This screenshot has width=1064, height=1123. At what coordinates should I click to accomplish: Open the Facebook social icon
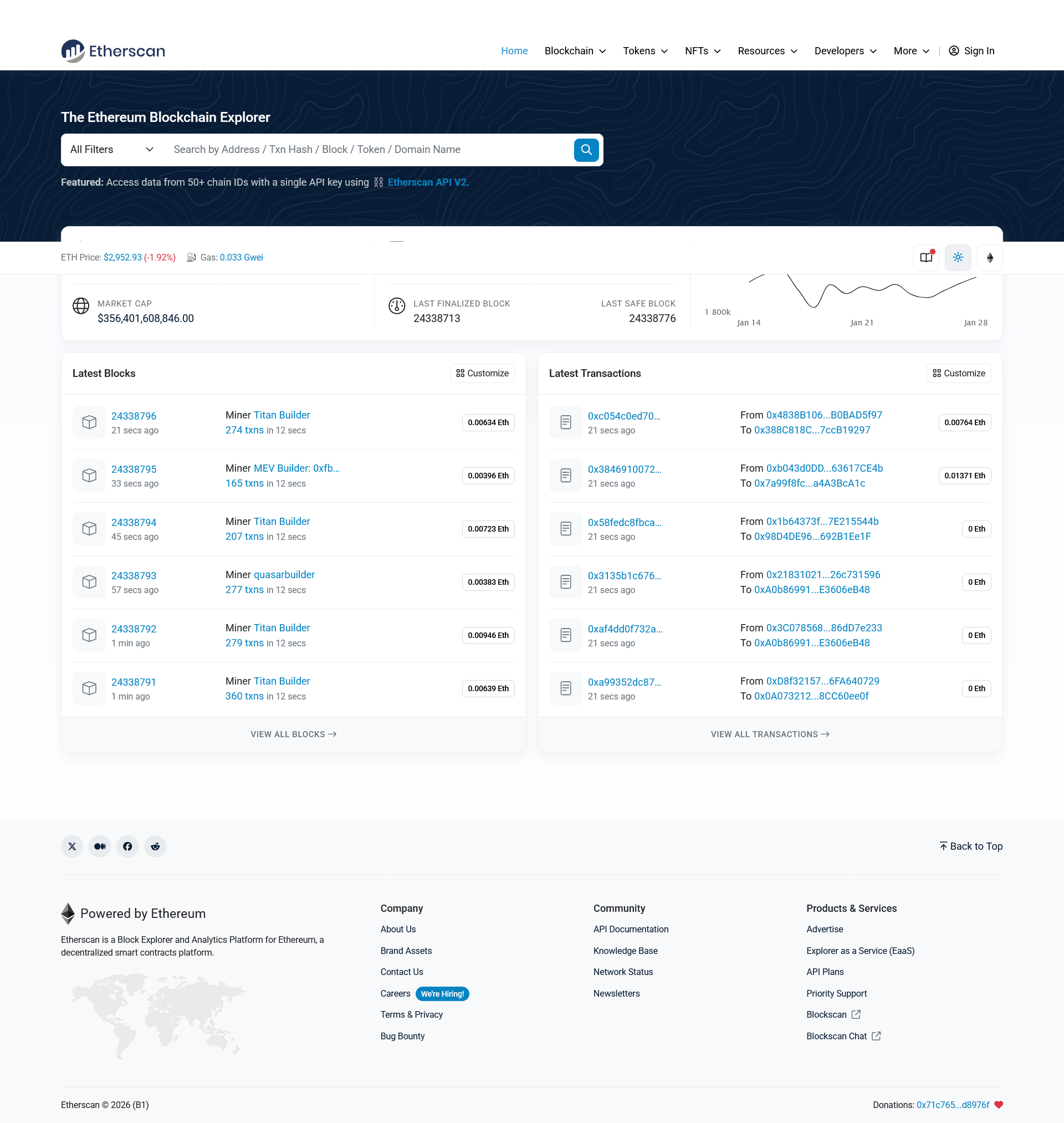[x=127, y=846]
